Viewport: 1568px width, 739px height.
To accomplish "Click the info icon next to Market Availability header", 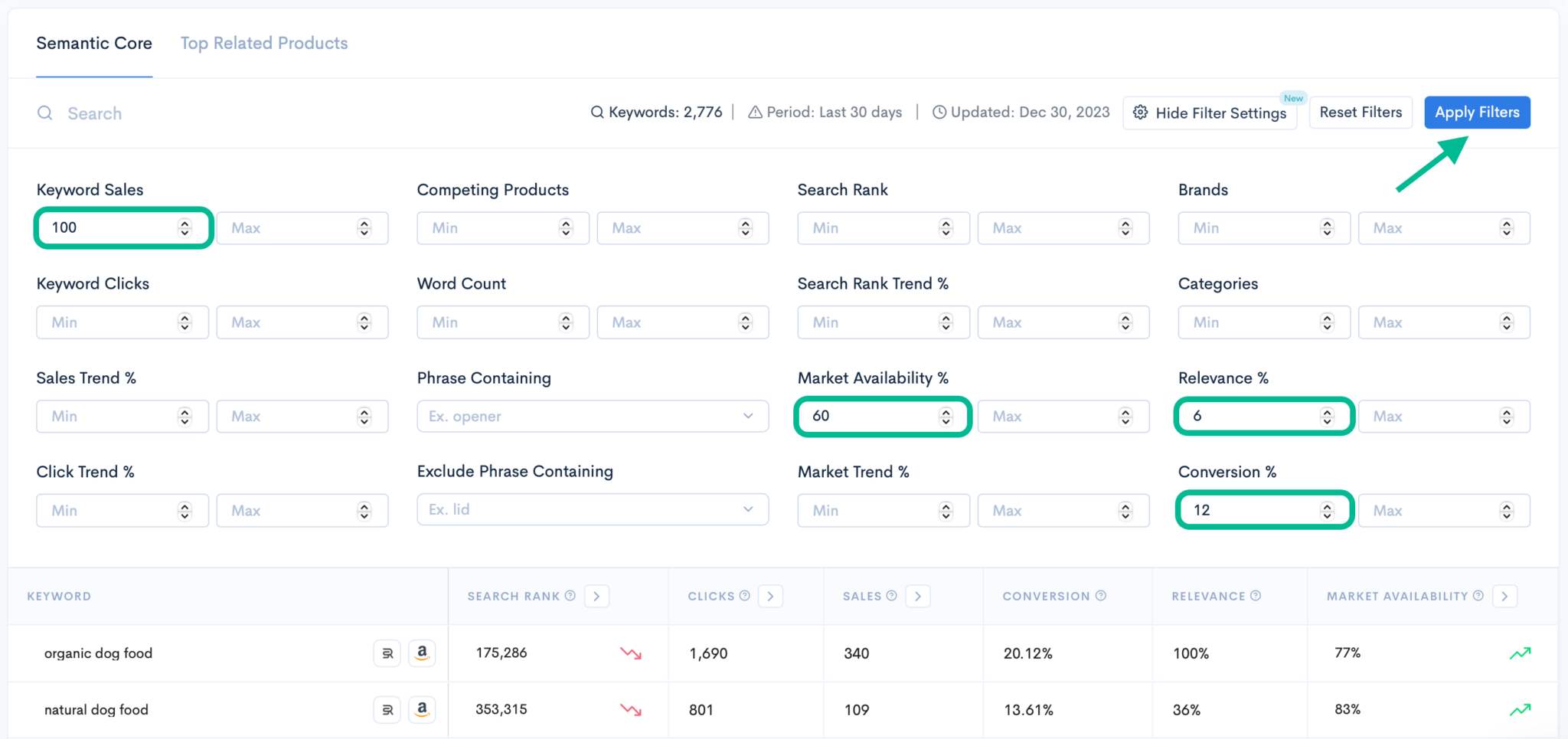I will (x=1478, y=595).
